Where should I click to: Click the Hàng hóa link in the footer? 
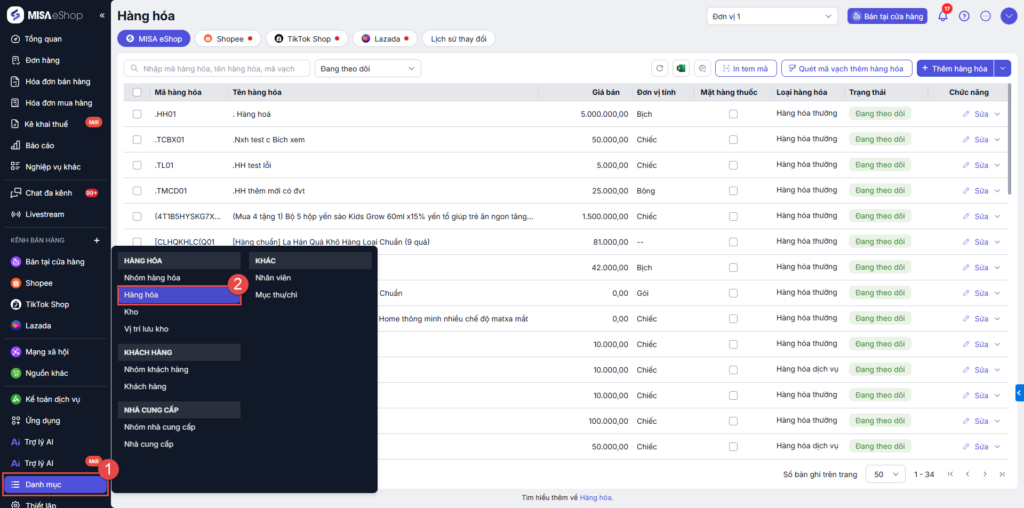pos(596,497)
